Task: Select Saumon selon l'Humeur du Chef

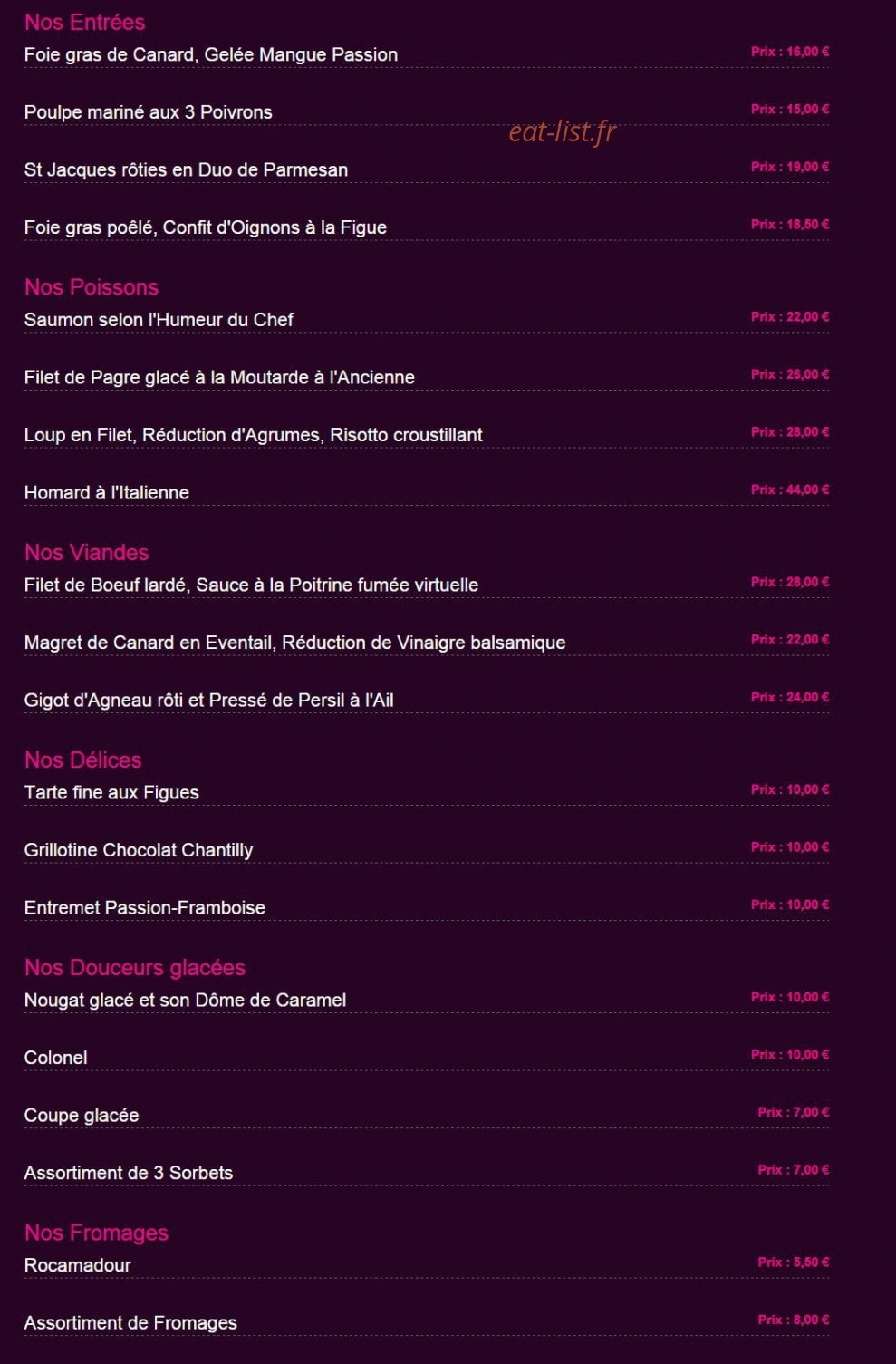Action: [x=159, y=320]
